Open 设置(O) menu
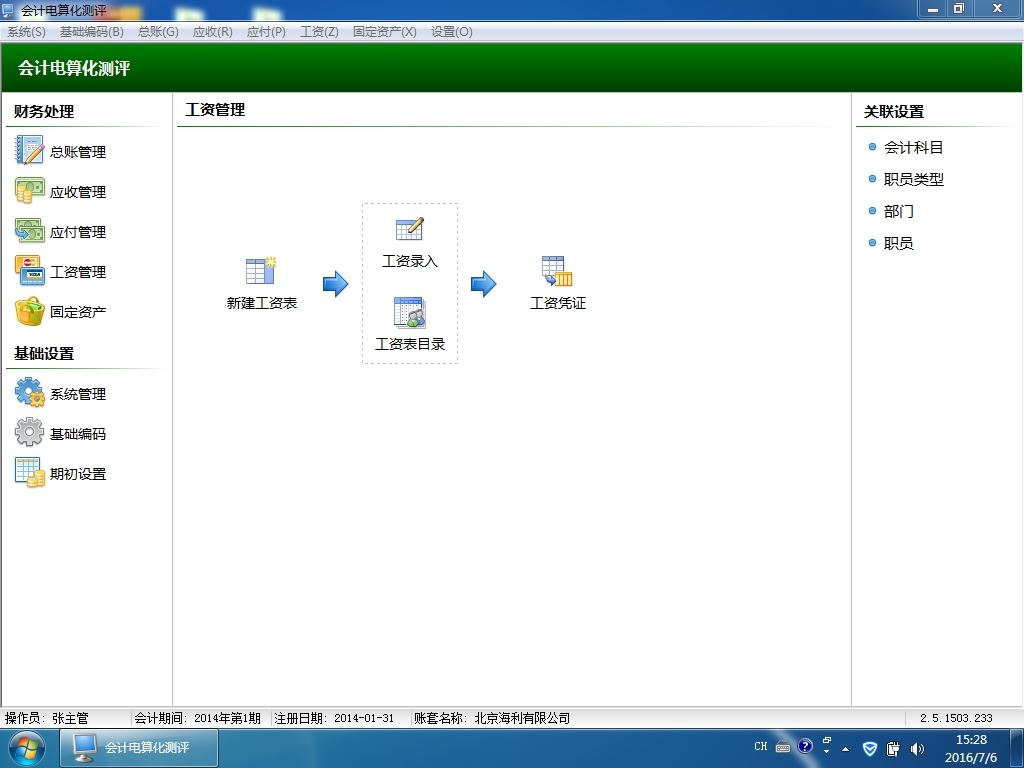 451,31
